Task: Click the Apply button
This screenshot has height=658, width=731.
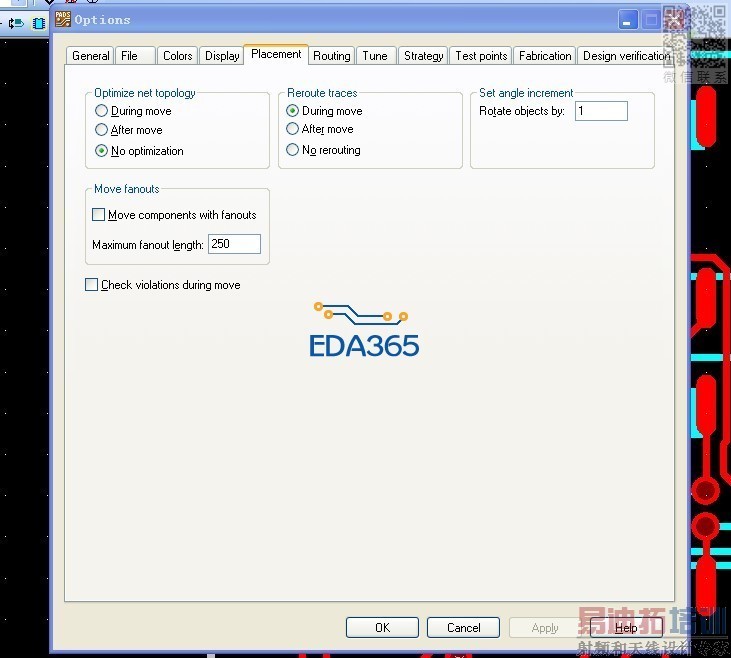Action: point(545,628)
